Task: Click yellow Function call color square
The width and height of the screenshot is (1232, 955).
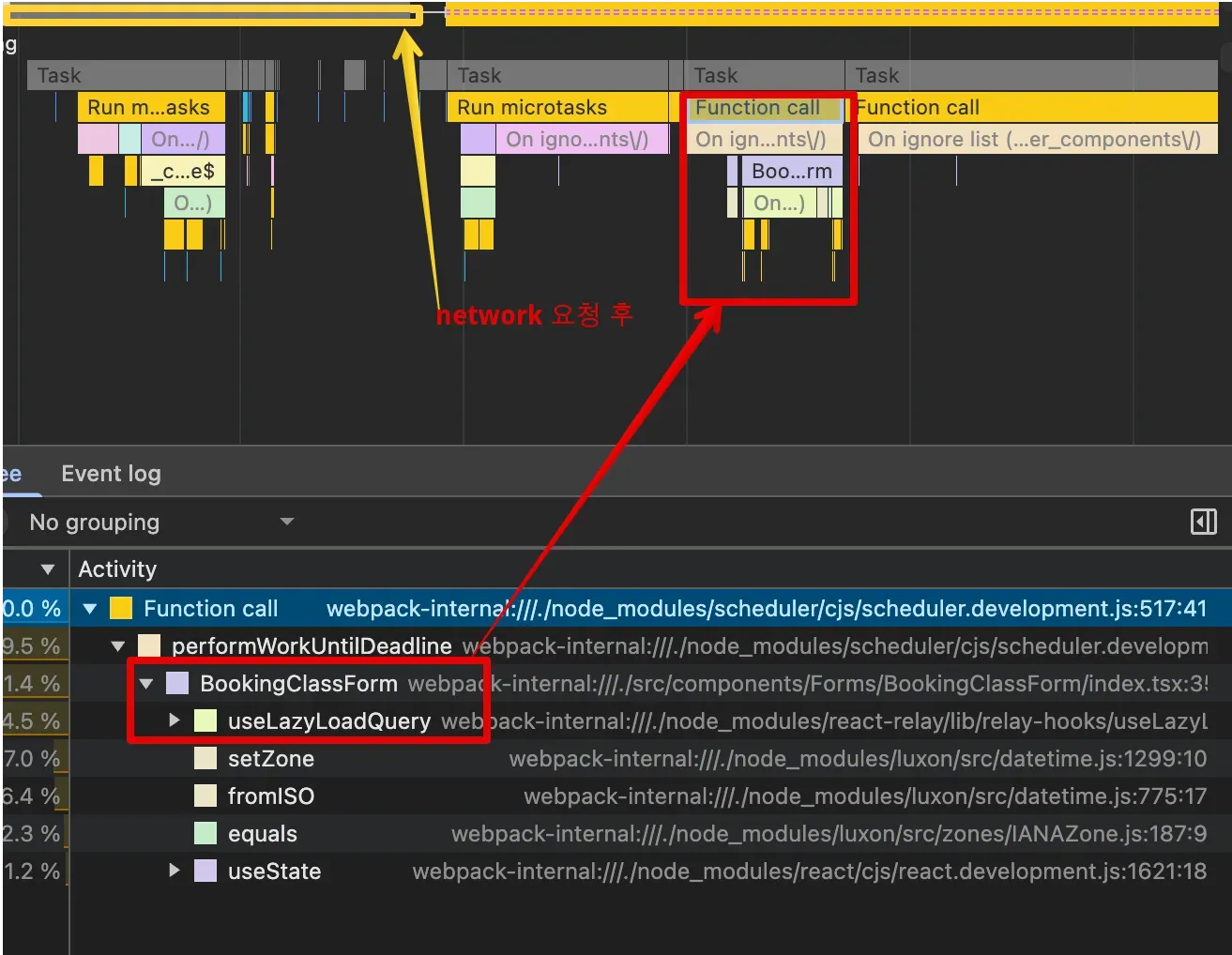Action: coord(121,609)
